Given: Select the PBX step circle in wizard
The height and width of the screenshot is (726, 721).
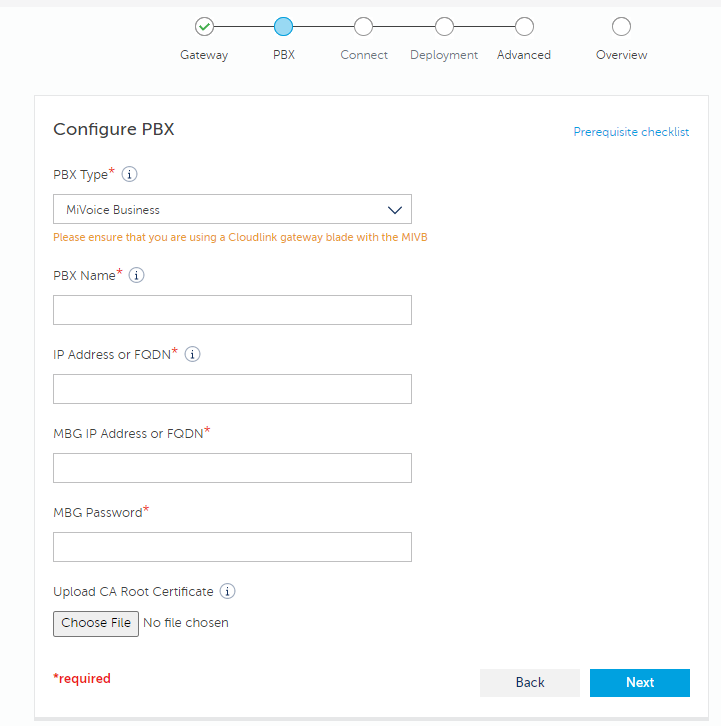Looking at the screenshot, I should point(283,26).
